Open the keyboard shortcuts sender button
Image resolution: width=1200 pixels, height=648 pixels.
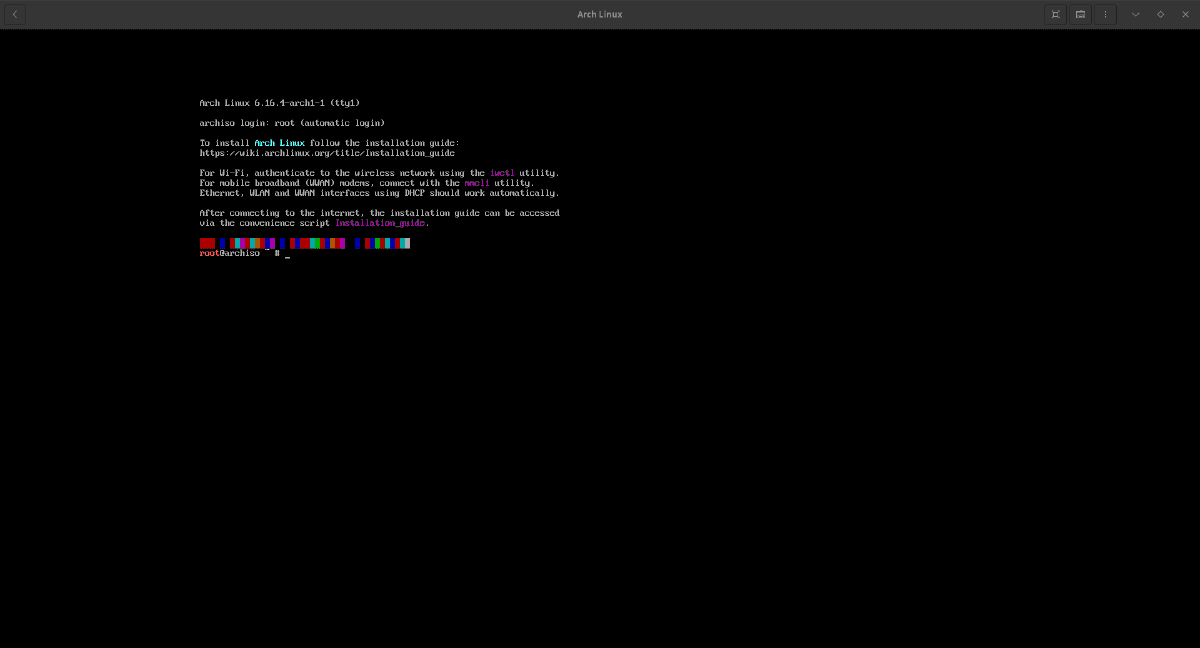1080,14
